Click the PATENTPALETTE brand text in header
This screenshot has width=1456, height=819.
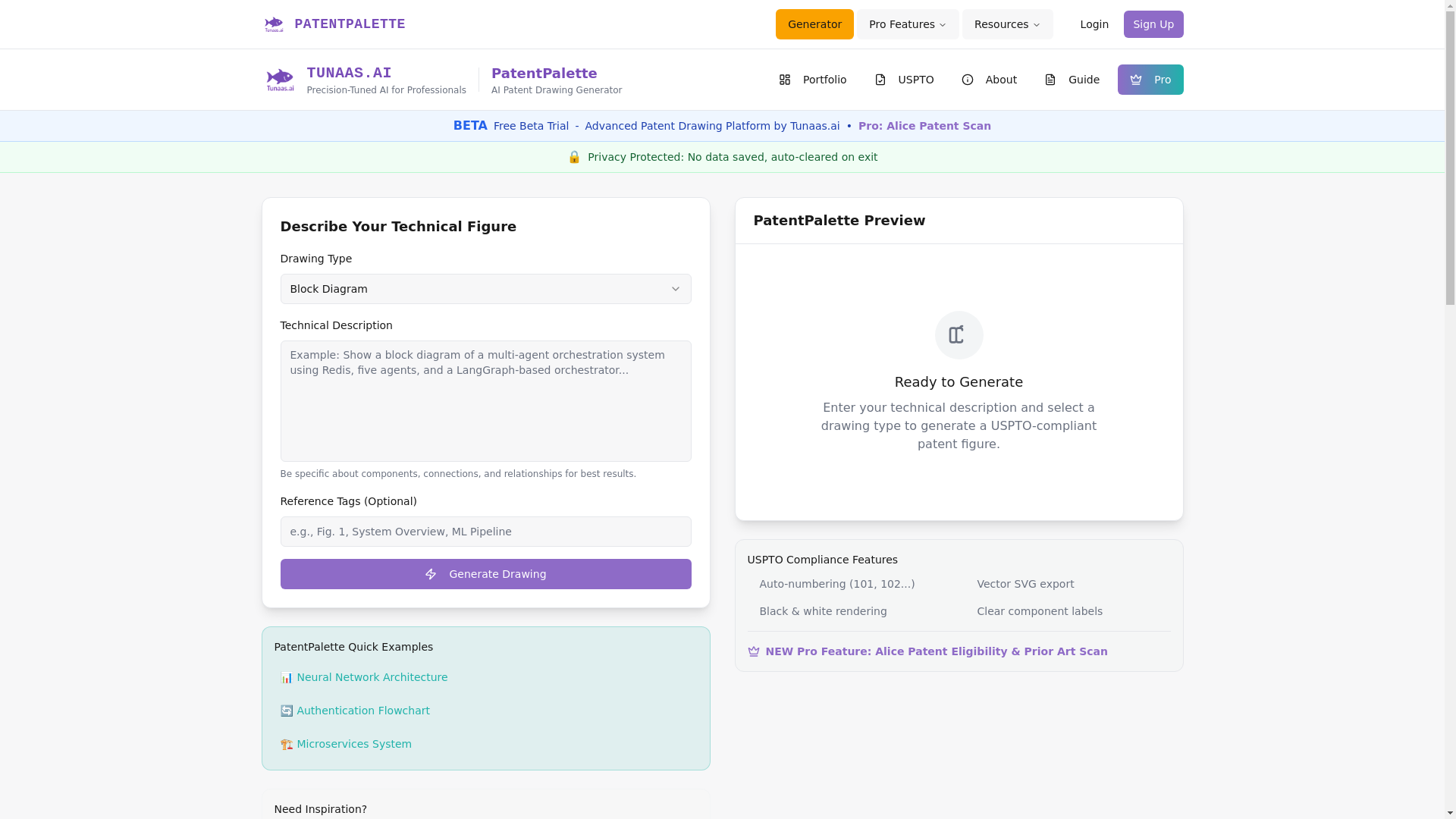click(x=350, y=24)
